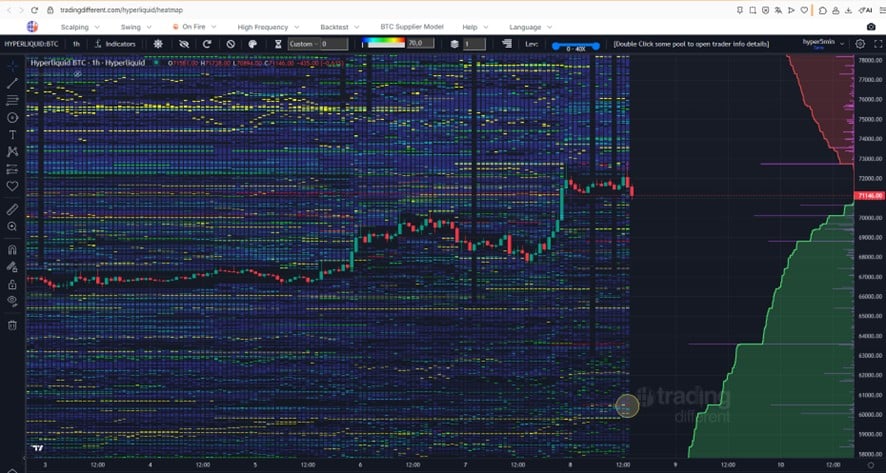Click the heatmap intensity field showing 70.0

point(421,43)
